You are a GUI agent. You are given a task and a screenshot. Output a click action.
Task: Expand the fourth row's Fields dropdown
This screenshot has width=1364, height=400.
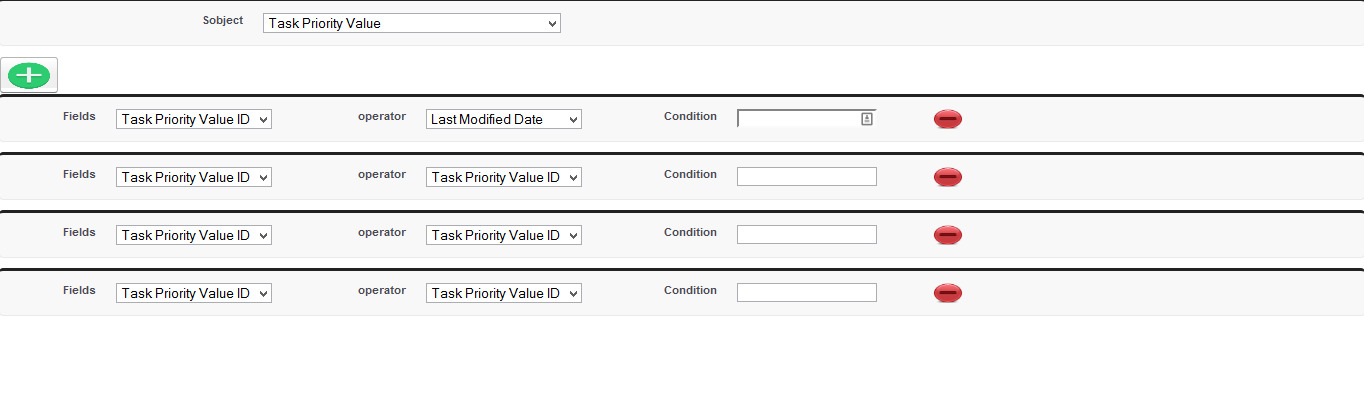pos(193,293)
